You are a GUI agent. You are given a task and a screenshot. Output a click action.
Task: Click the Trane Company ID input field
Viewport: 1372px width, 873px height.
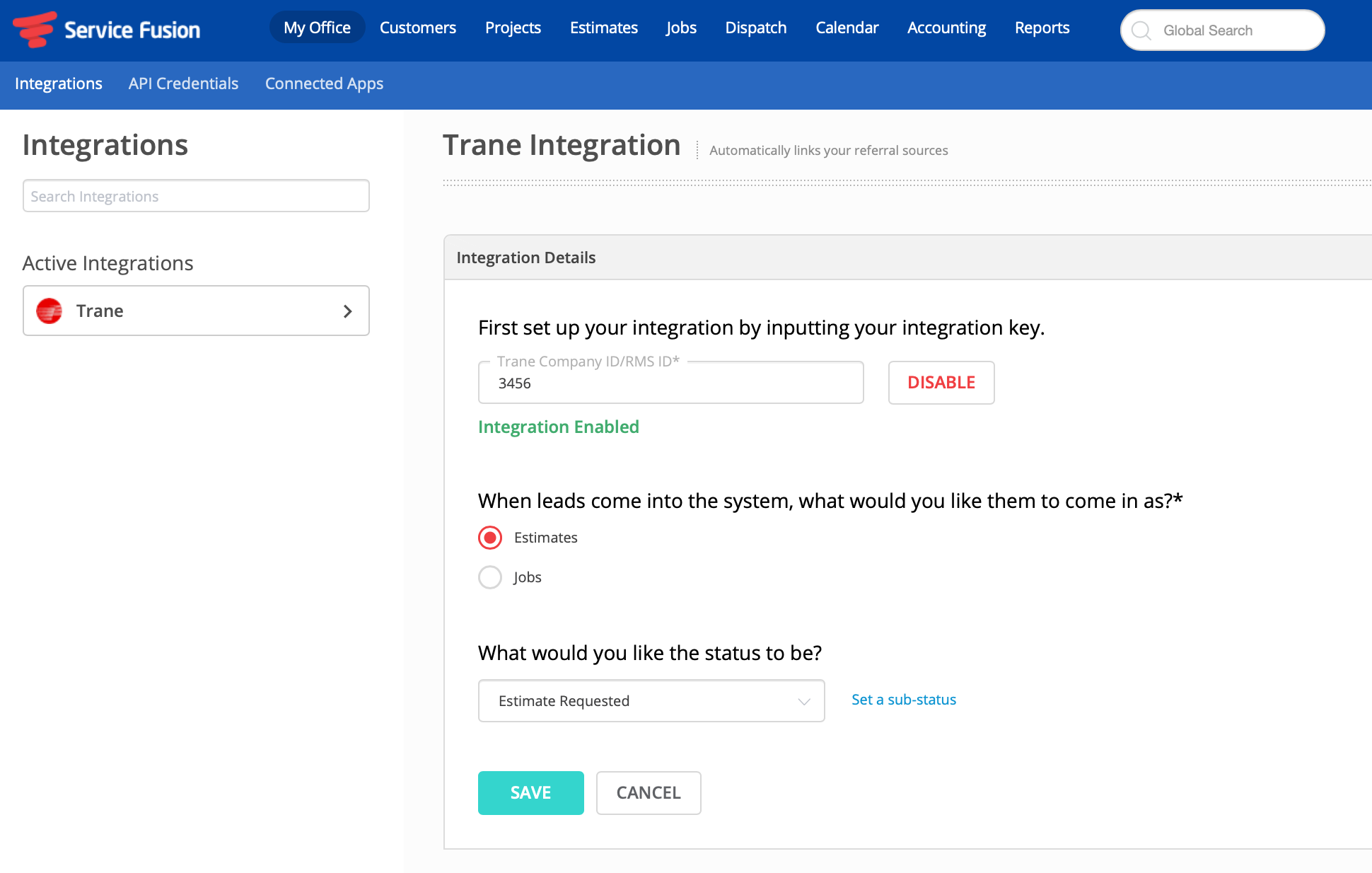click(x=670, y=383)
